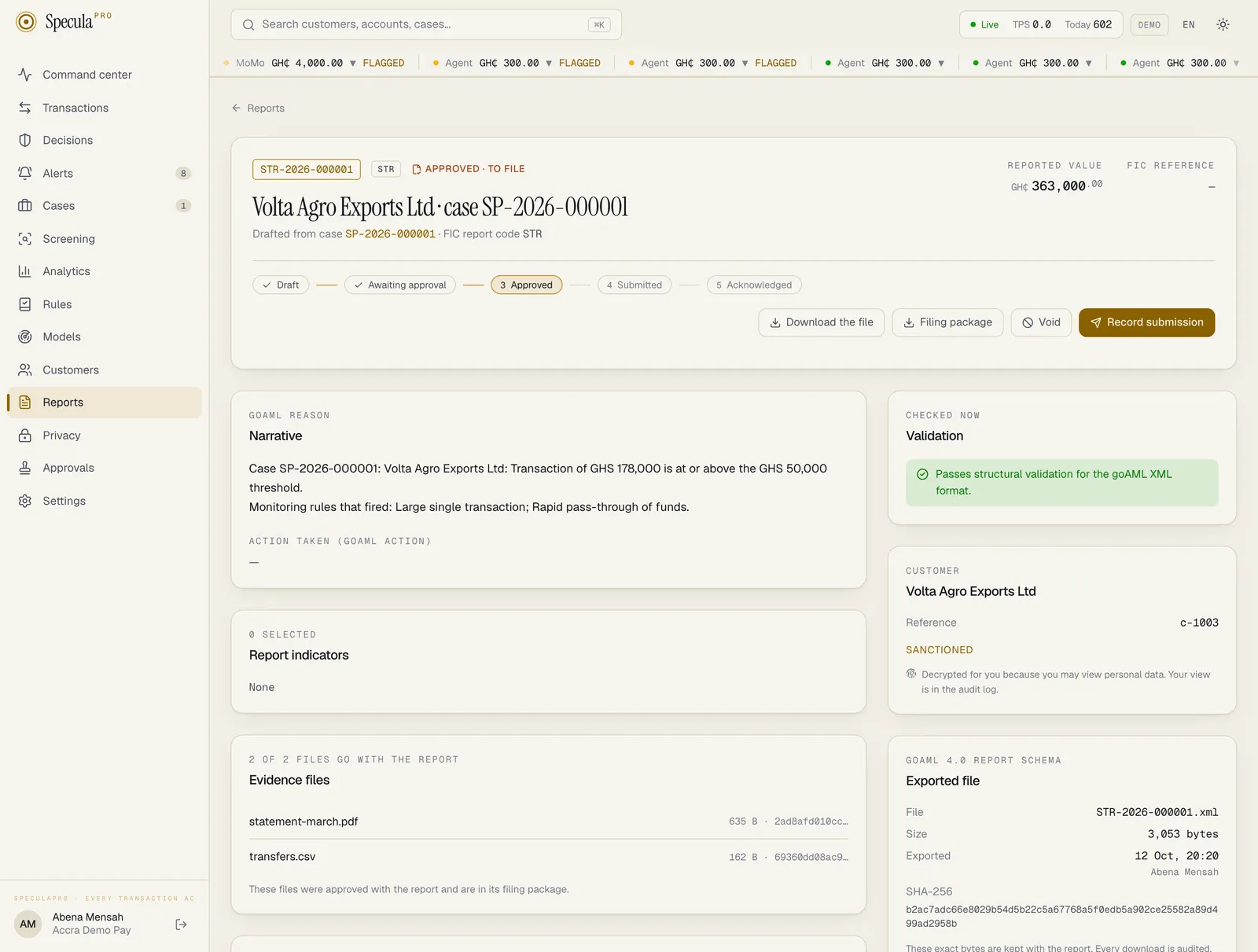Click the Specula logo icon

pos(26,22)
